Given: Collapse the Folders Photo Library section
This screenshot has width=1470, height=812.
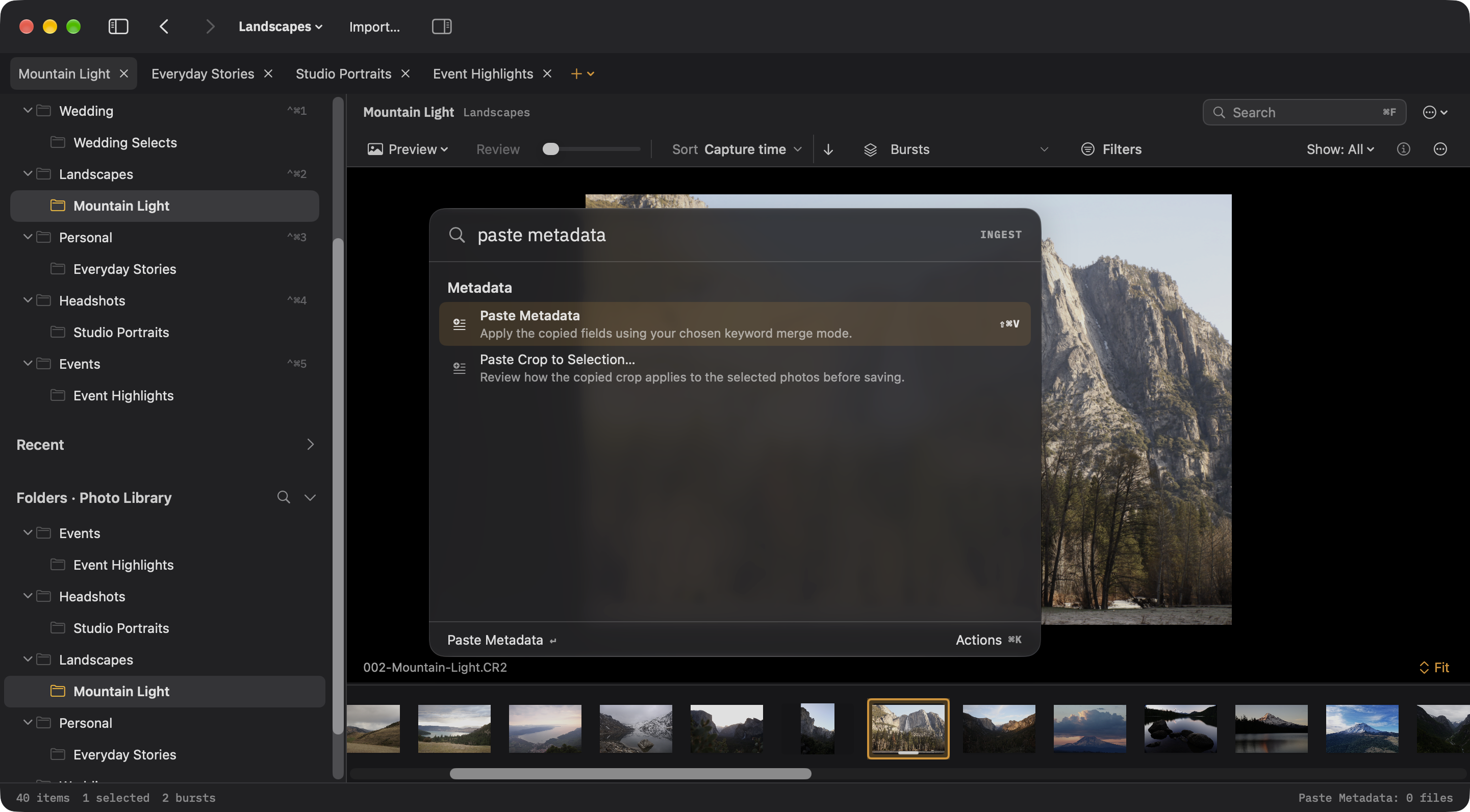Looking at the screenshot, I should pyautogui.click(x=310, y=498).
